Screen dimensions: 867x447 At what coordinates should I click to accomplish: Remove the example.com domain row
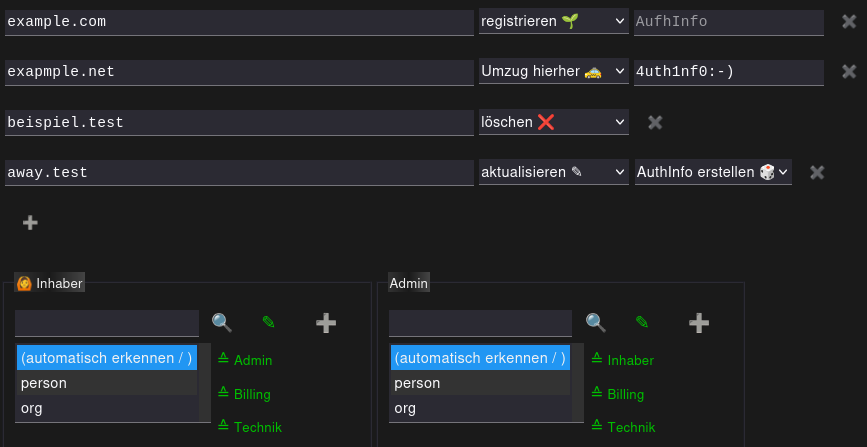849,22
